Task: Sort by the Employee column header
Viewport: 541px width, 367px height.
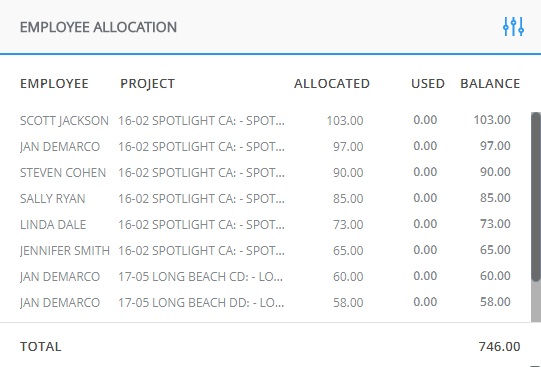Action: coord(54,83)
